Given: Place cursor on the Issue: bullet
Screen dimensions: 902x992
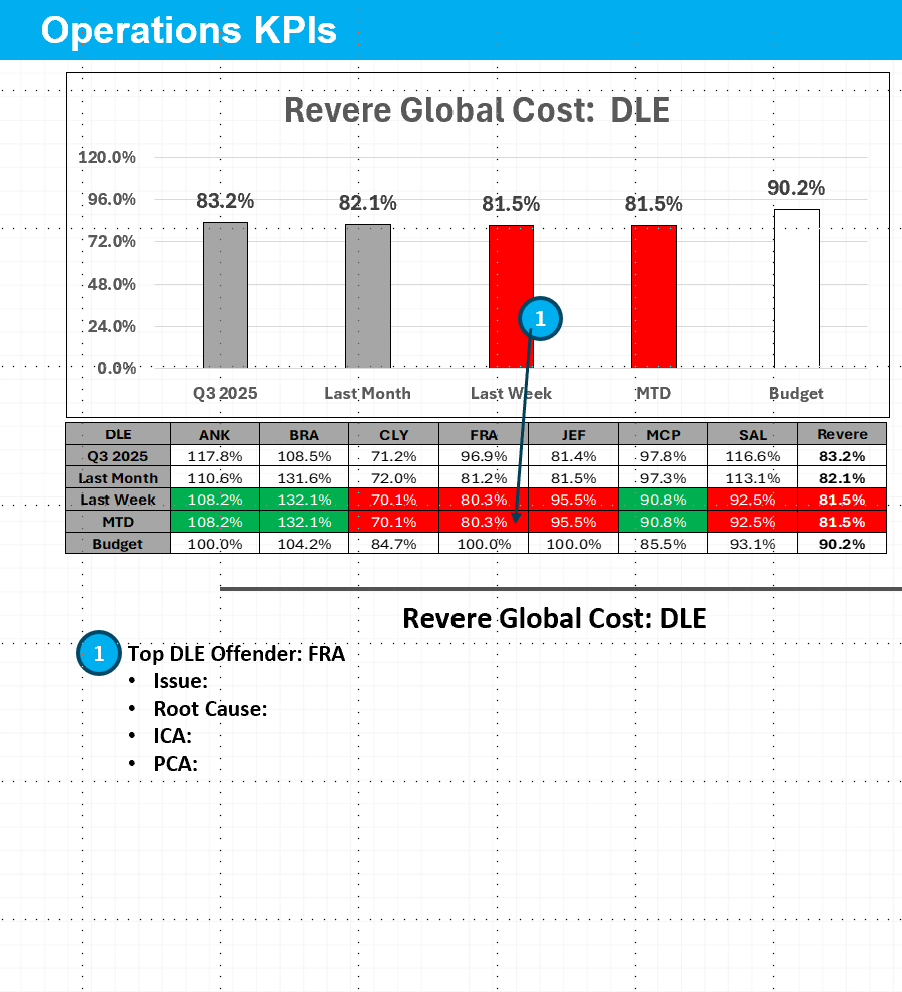Looking at the screenshot, I should [x=180, y=681].
